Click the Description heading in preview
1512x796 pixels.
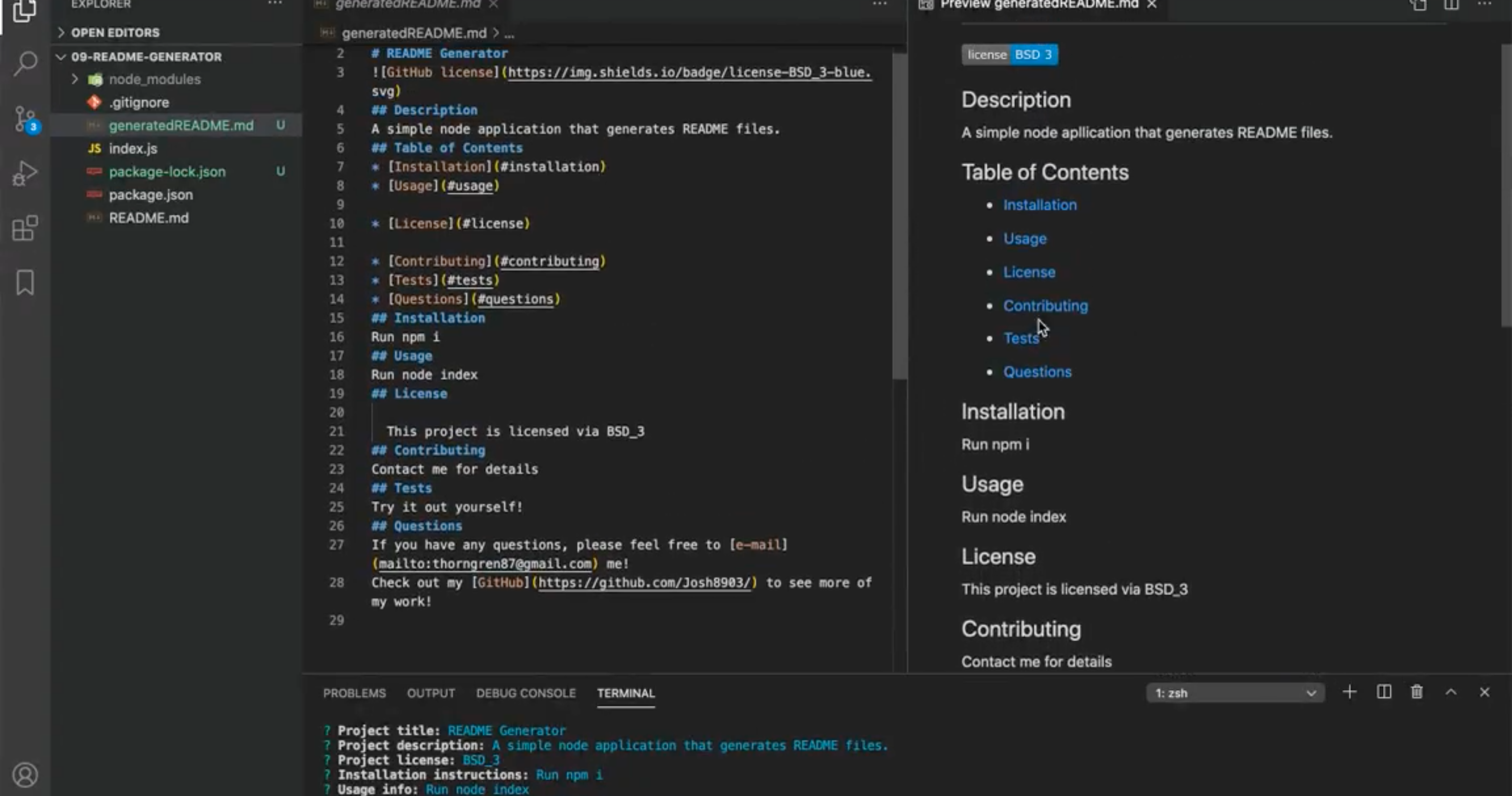coord(1016,100)
